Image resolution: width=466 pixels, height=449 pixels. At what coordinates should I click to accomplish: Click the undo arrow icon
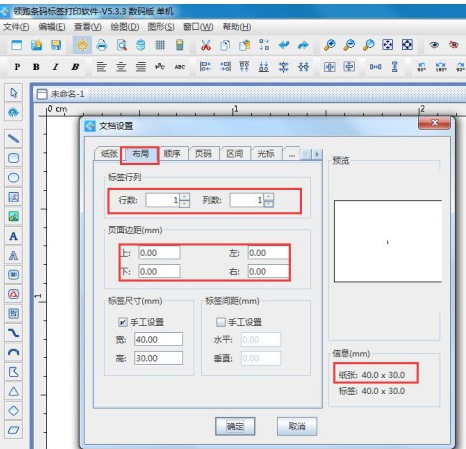pyautogui.click(x=284, y=45)
